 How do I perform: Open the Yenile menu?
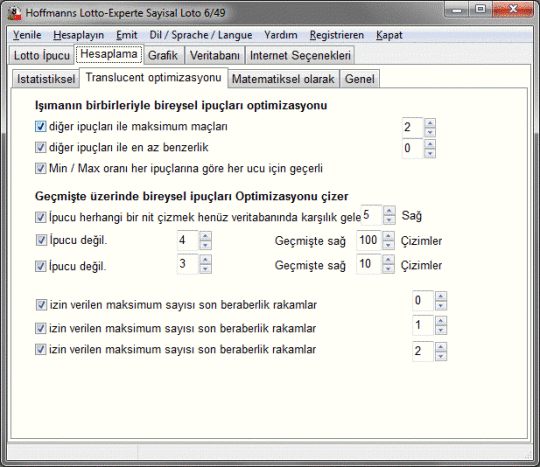[x=27, y=35]
